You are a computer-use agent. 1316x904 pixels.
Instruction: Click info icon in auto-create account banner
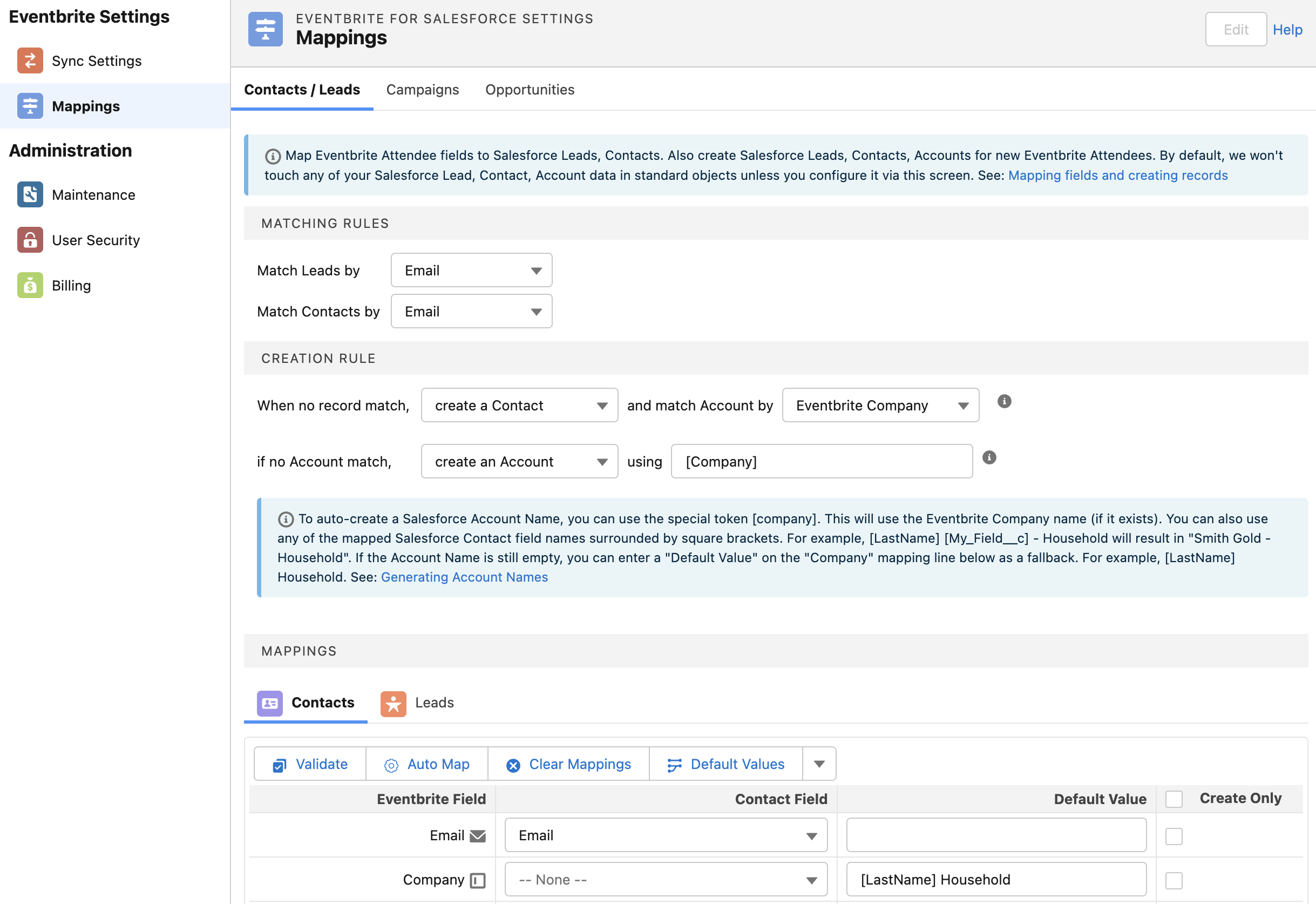[x=286, y=519]
